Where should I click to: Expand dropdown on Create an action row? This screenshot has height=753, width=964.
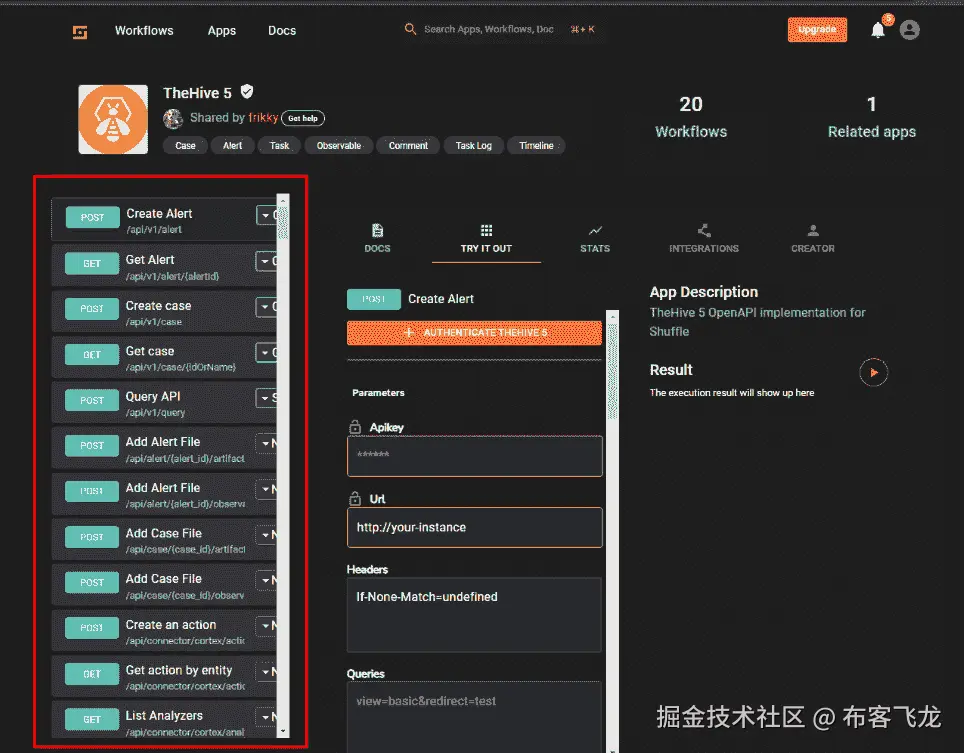266,626
